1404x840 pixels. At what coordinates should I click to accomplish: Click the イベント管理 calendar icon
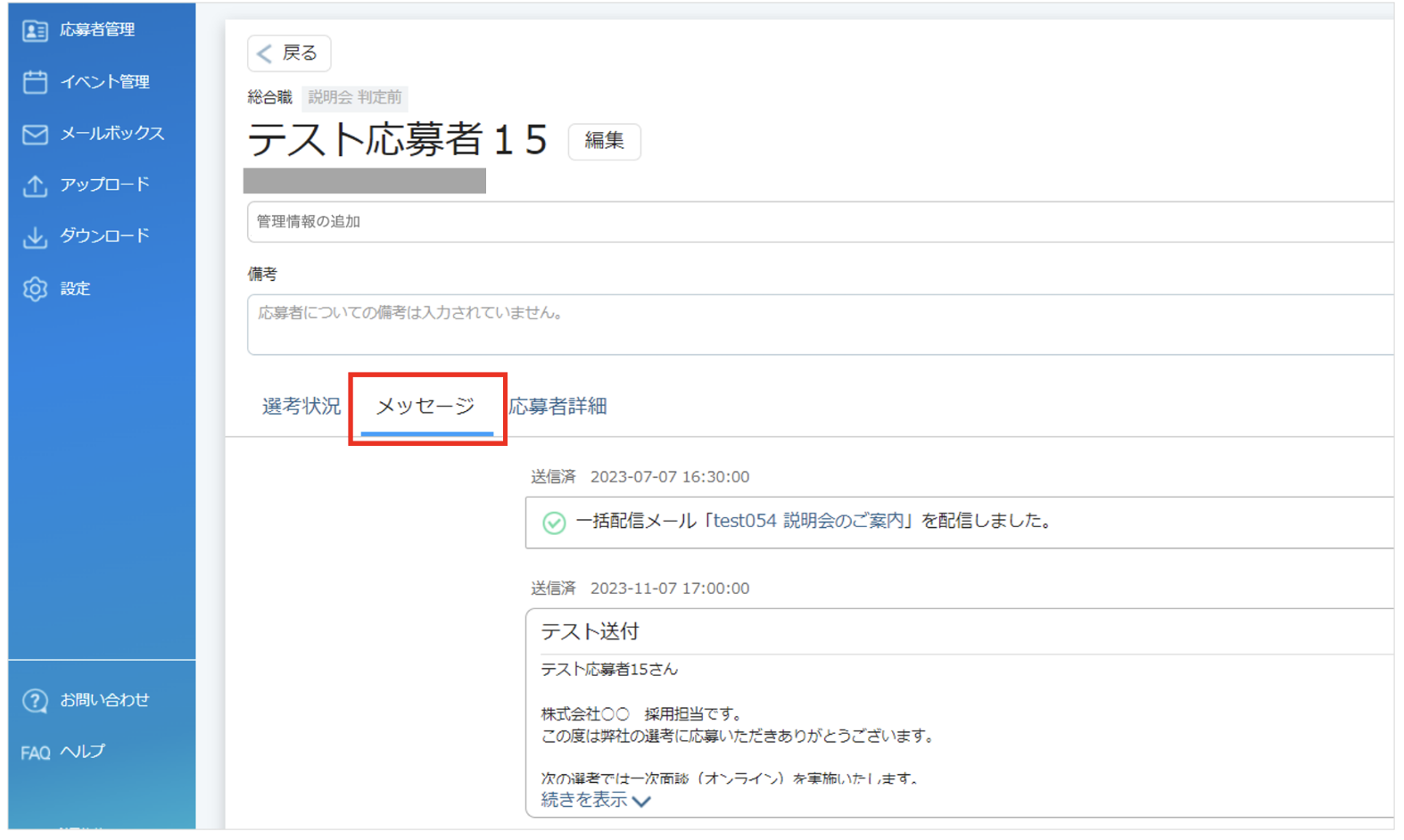[x=35, y=82]
